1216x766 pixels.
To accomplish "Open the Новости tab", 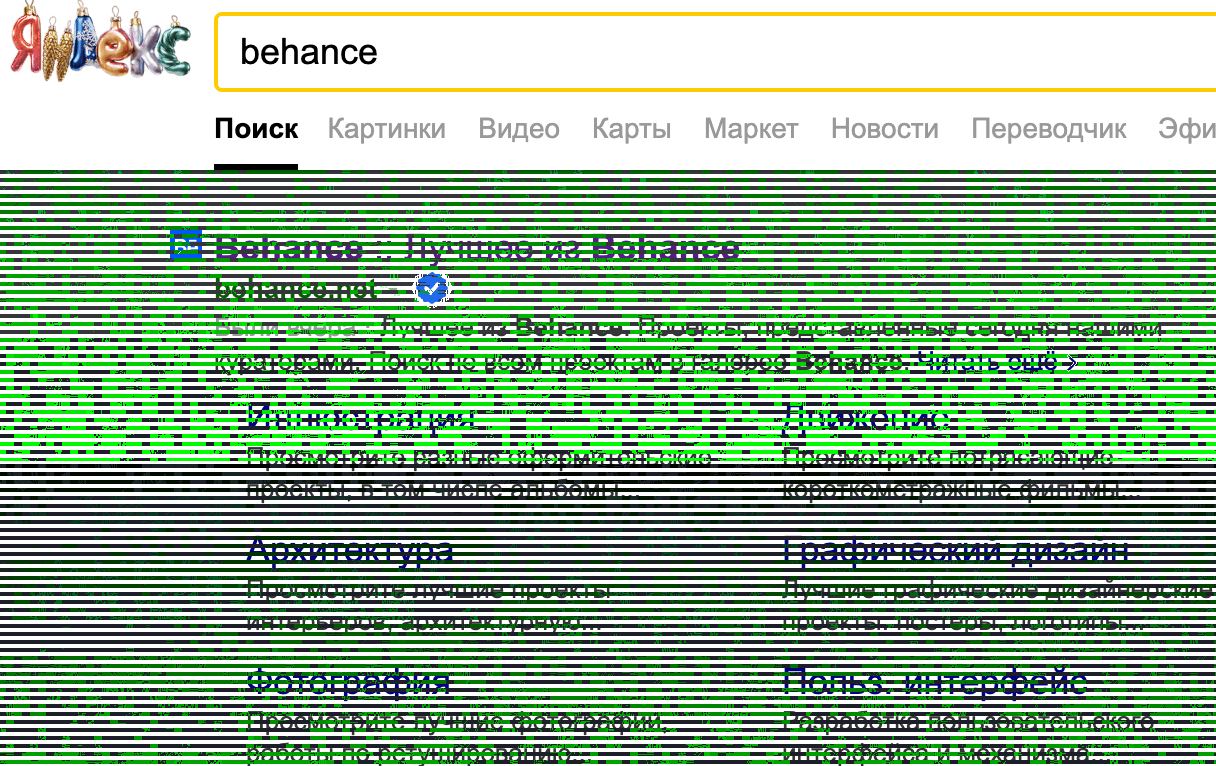I will [885, 129].
